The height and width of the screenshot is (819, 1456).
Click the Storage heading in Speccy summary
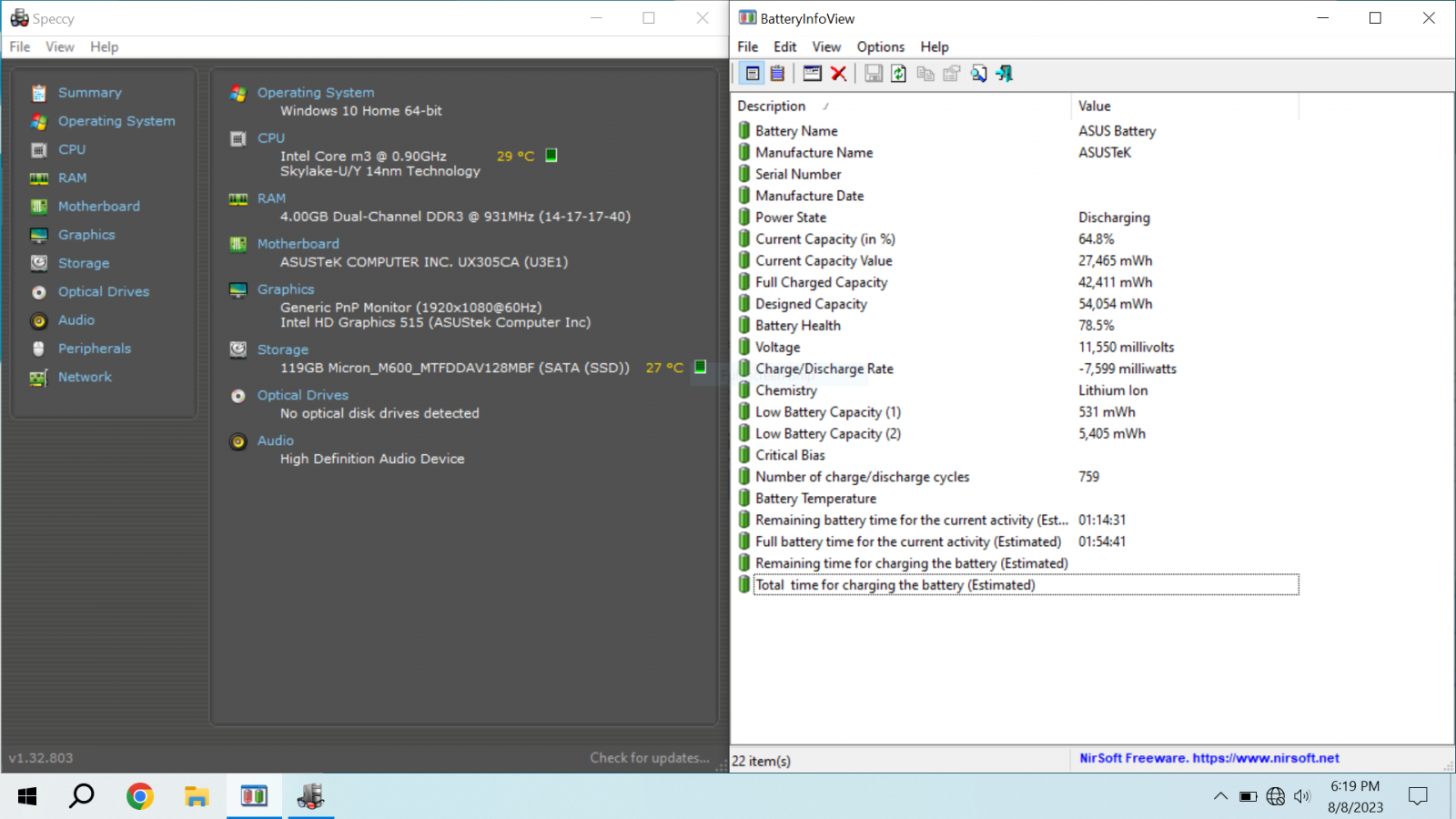pyautogui.click(x=282, y=349)
